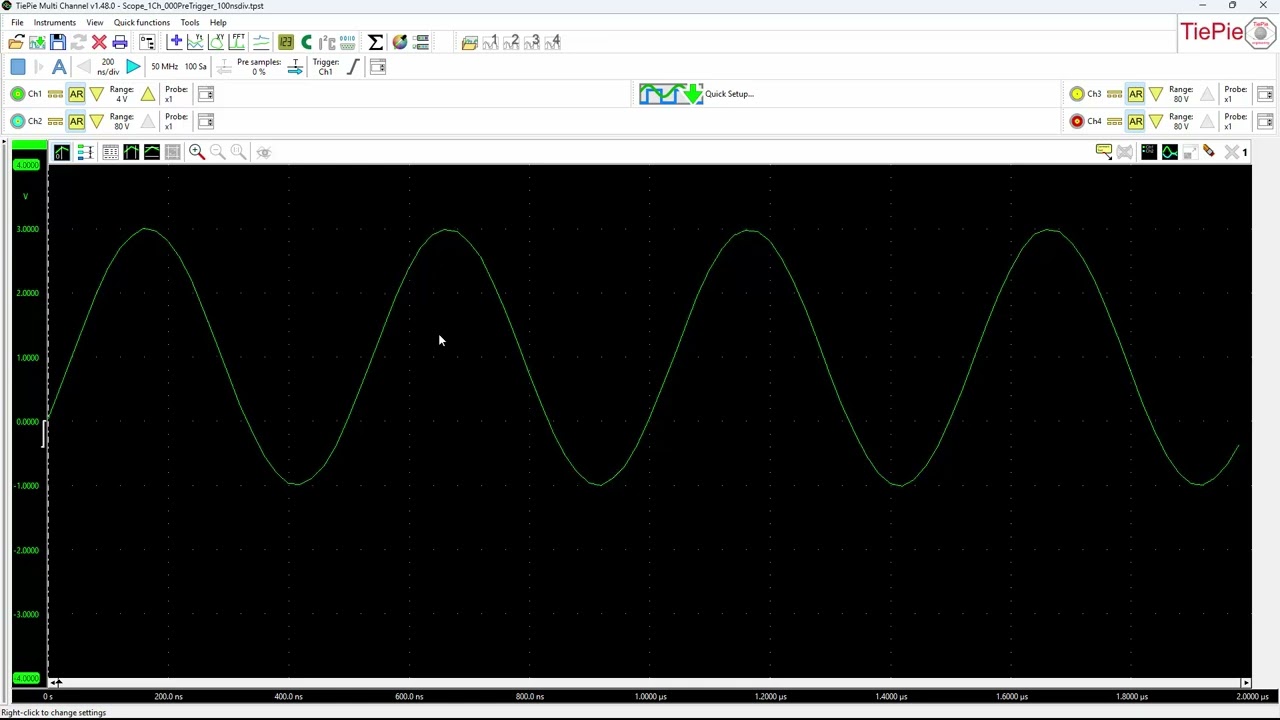Click the Open file folder icon

16,42
